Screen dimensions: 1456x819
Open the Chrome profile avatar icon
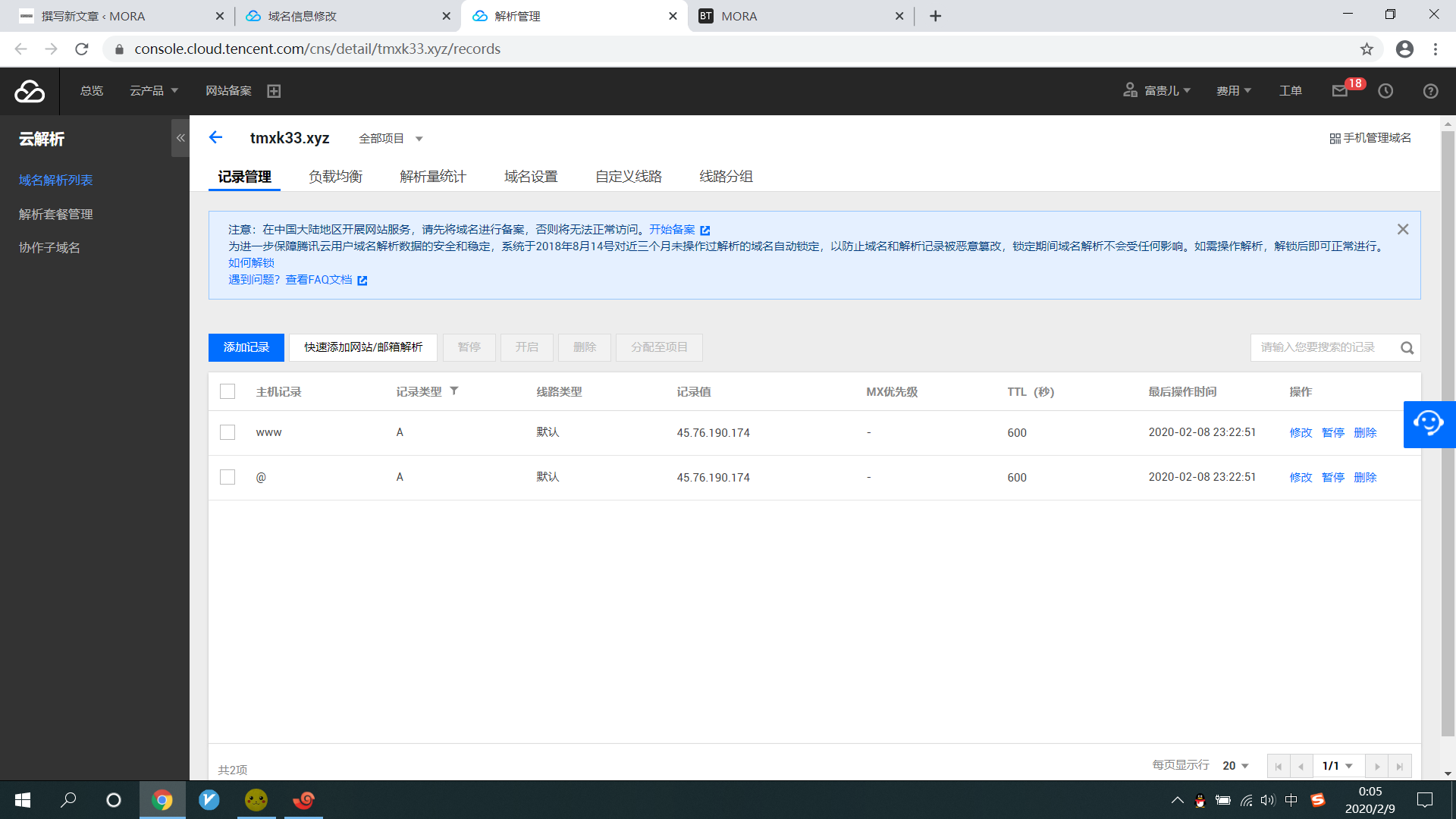pos(1404,49)
